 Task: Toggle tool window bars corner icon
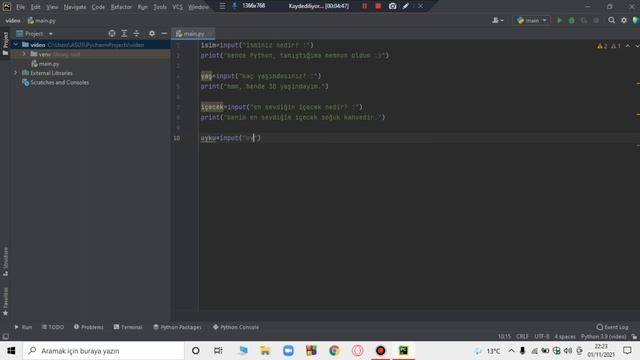pos(5,336)
